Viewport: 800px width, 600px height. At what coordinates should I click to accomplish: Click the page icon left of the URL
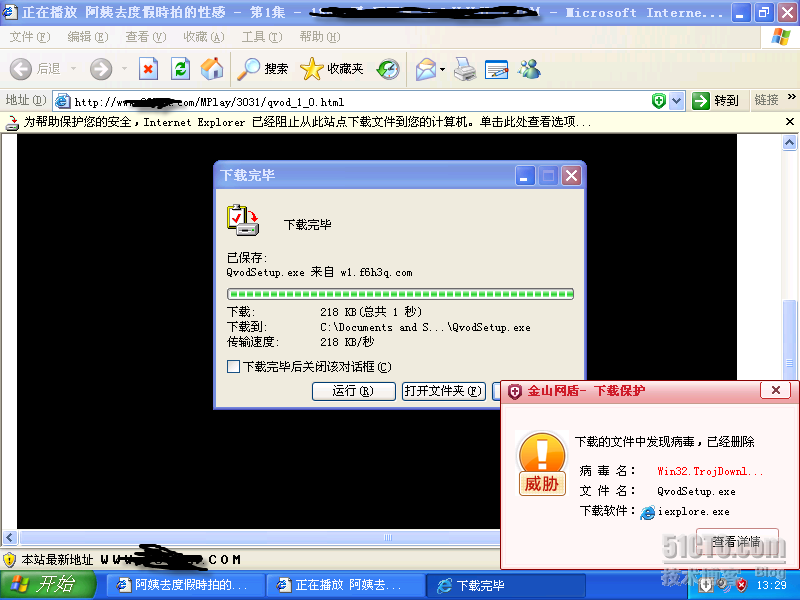(62, 101)
